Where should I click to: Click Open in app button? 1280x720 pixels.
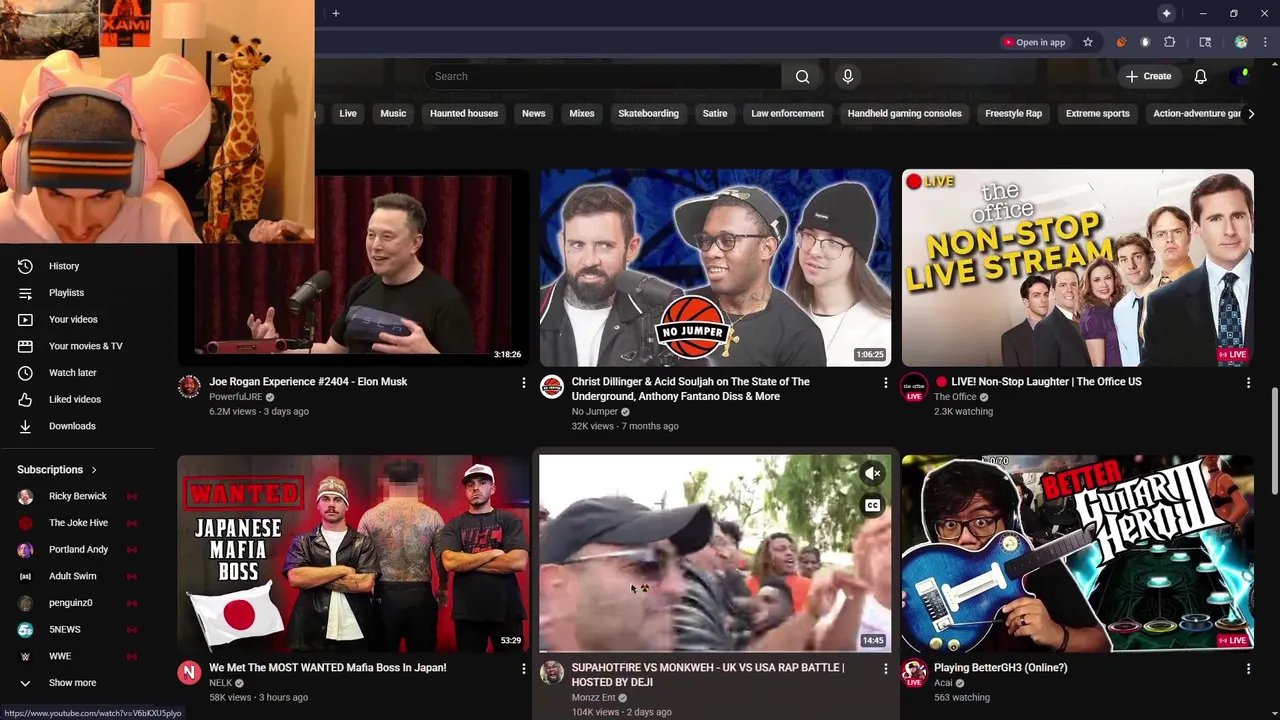pos(1034,42)
